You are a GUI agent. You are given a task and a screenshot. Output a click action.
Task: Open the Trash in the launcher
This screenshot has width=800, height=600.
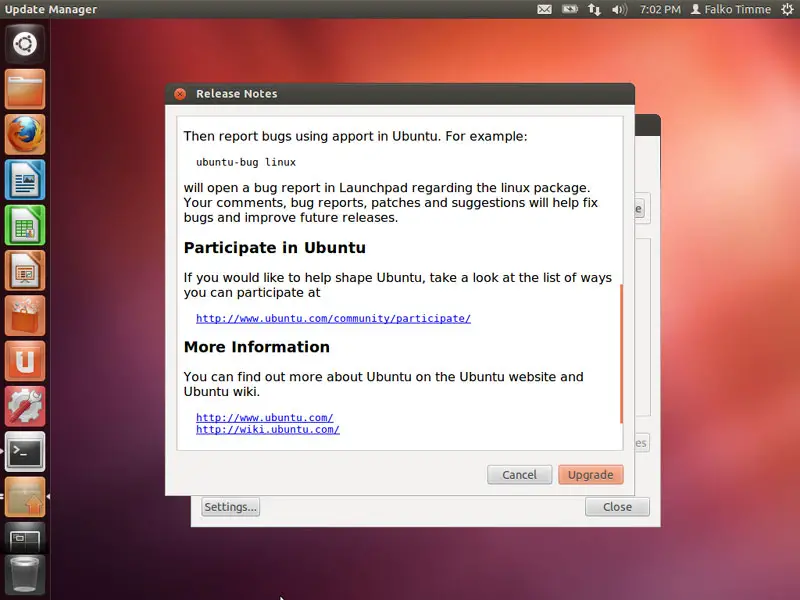coord(25,576)
